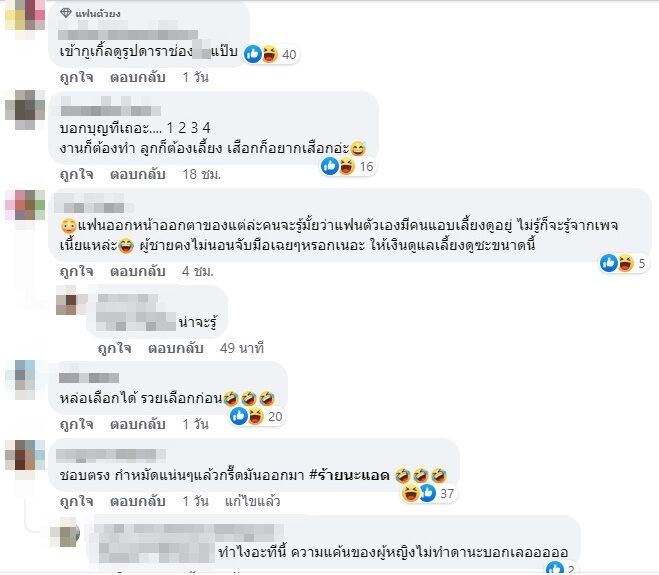The width and height of the screenshot is (659, 575).
Task: Click the 18 ชม. timestamp link
Action: [x=202, y=174]
